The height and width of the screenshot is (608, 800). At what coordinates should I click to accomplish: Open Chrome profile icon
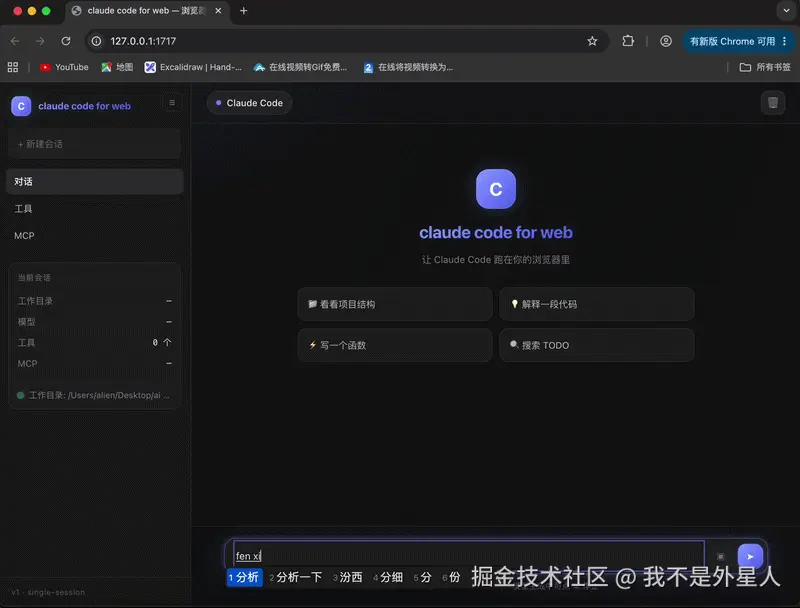pos(665,41)
